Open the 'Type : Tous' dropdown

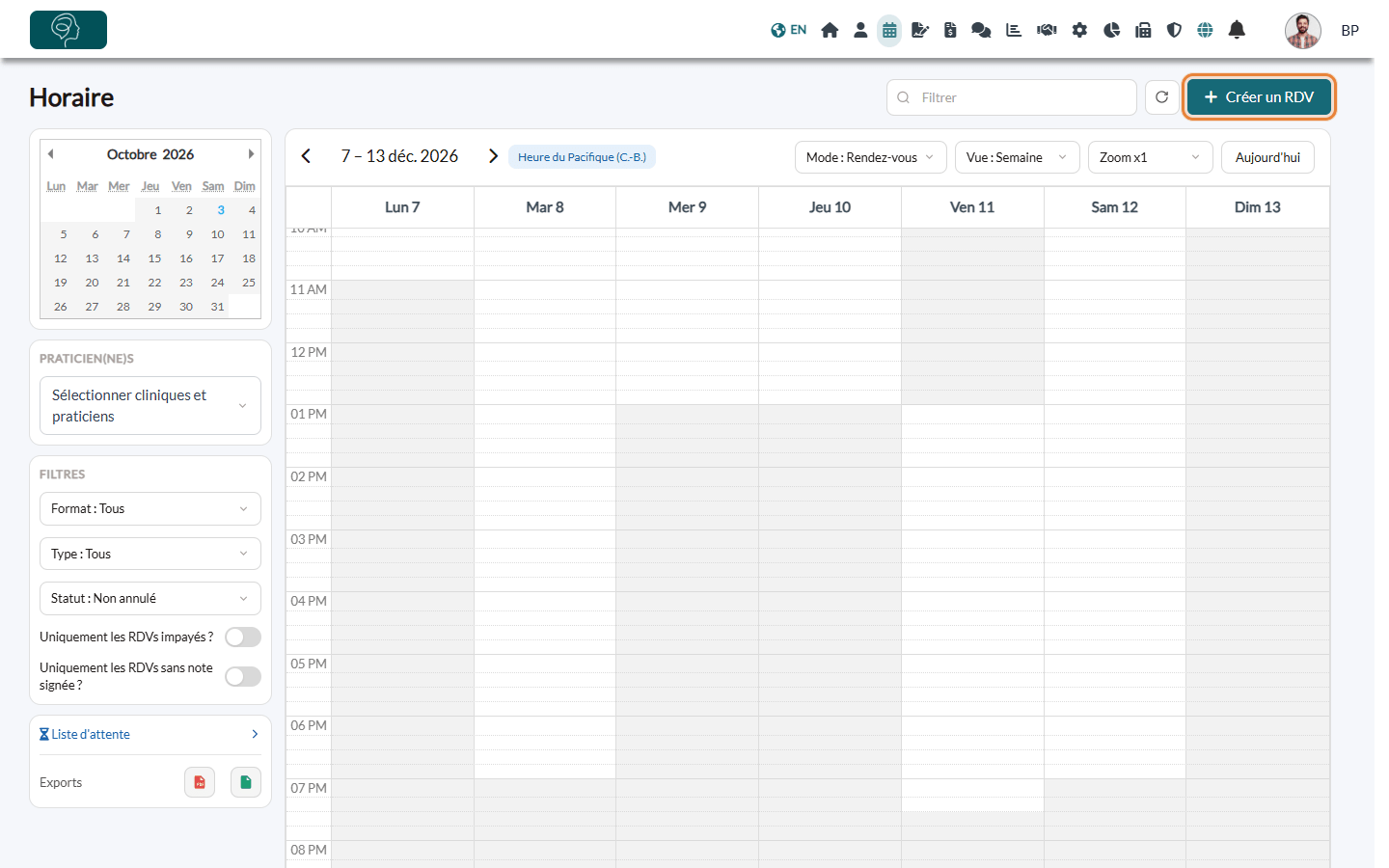coord(150,554)
